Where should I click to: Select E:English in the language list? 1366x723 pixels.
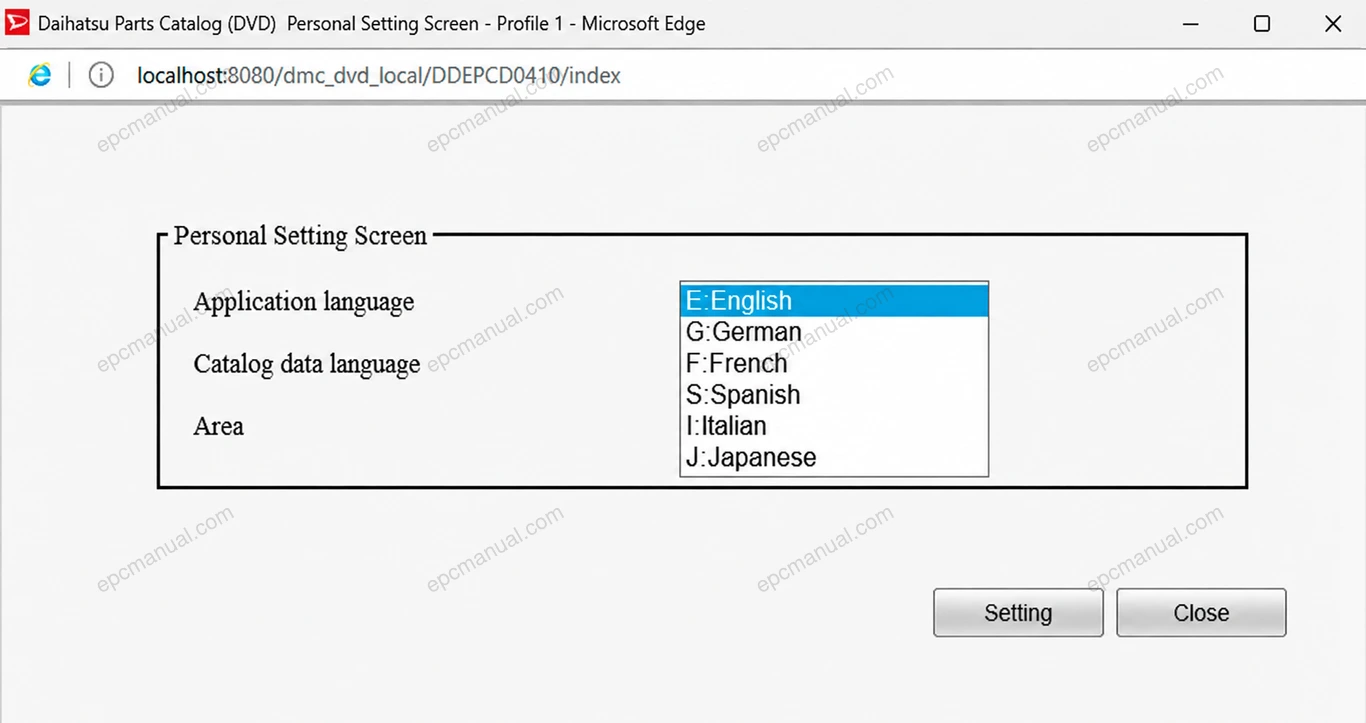(834, 301)
